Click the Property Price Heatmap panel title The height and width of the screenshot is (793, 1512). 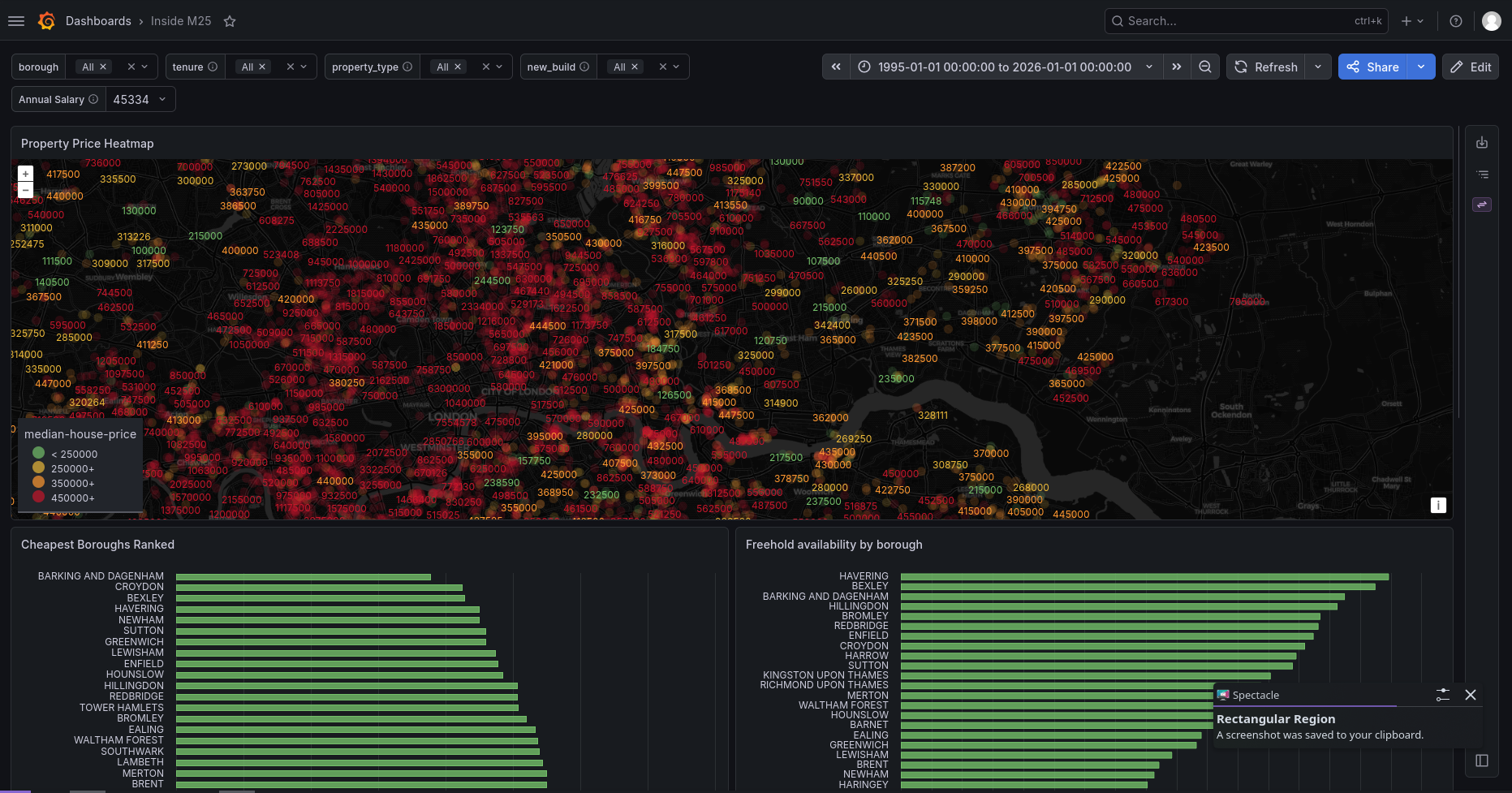pos(88,144)
